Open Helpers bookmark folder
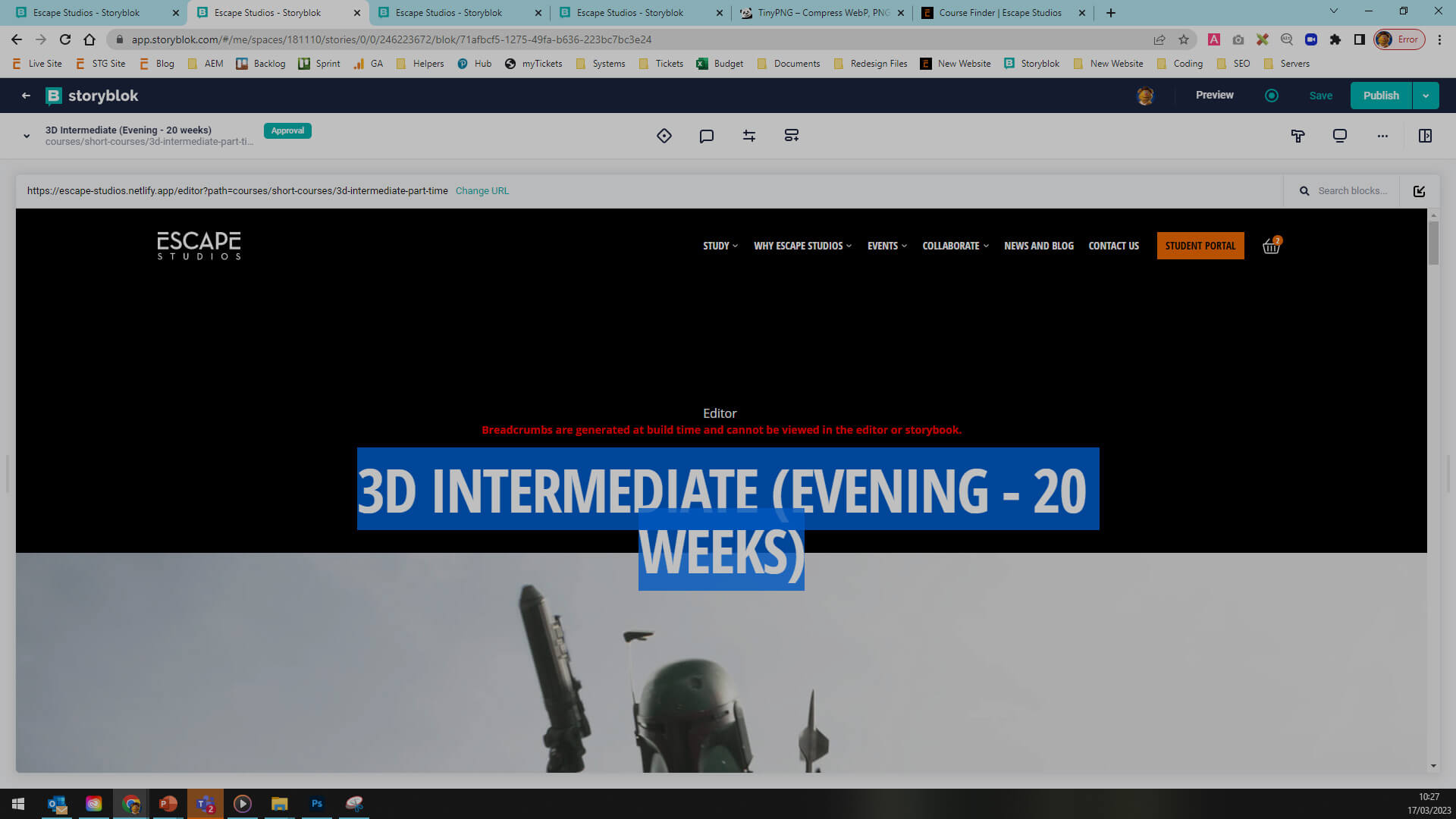The width and height of the screenshot is (1456, 819). (x=420, y=64)
